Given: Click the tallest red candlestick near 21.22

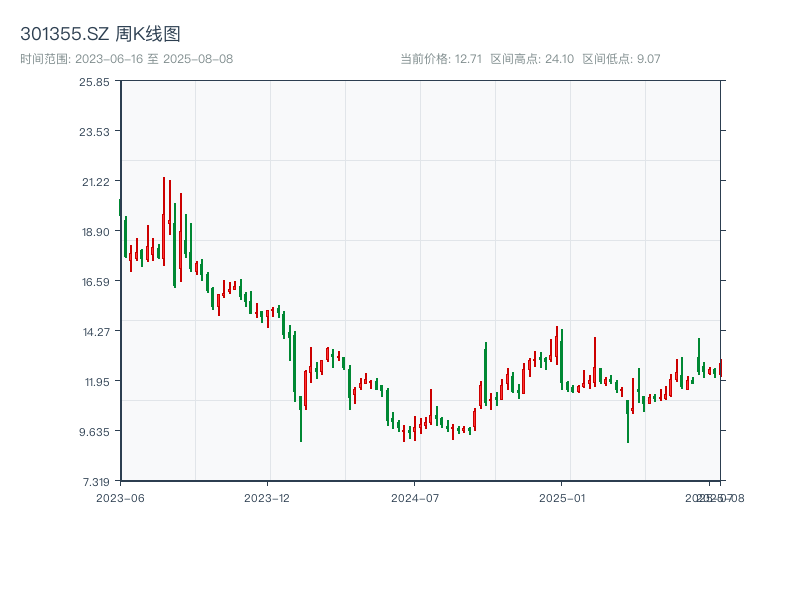Looking at the screenshot, I should [164, 220].
